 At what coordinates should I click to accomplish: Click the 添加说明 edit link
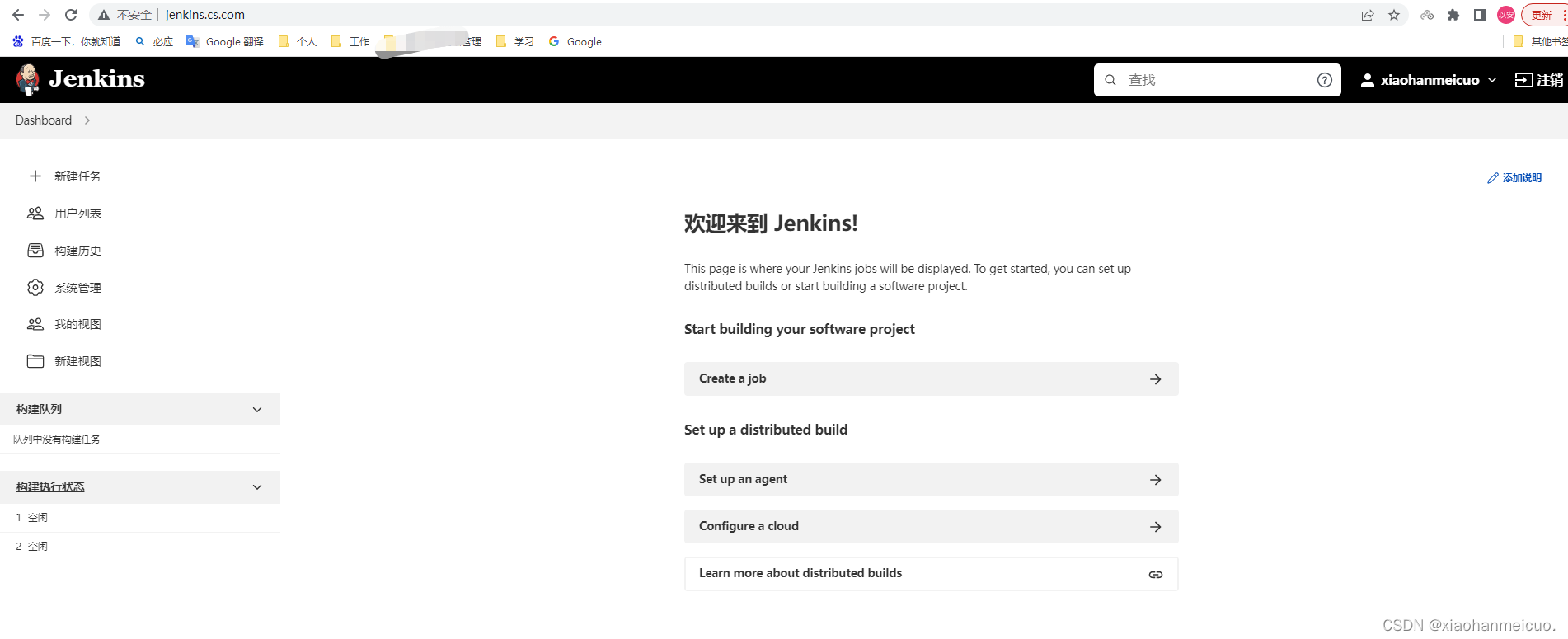click(x=1514, y=178)
